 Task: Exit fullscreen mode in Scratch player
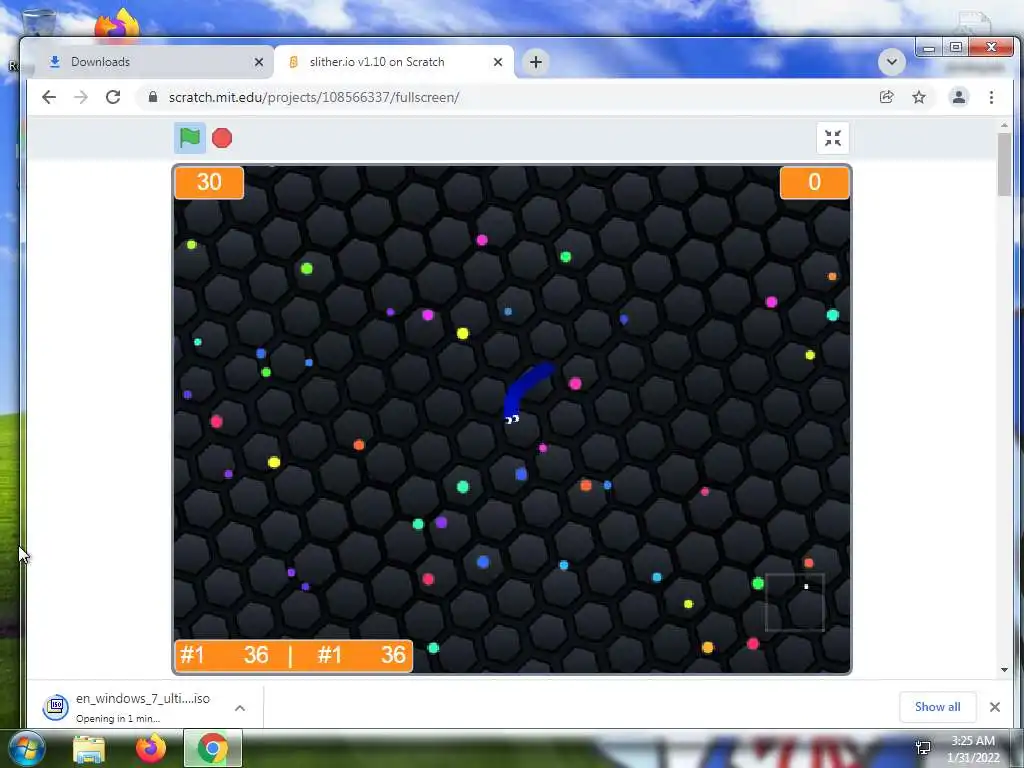833,138
